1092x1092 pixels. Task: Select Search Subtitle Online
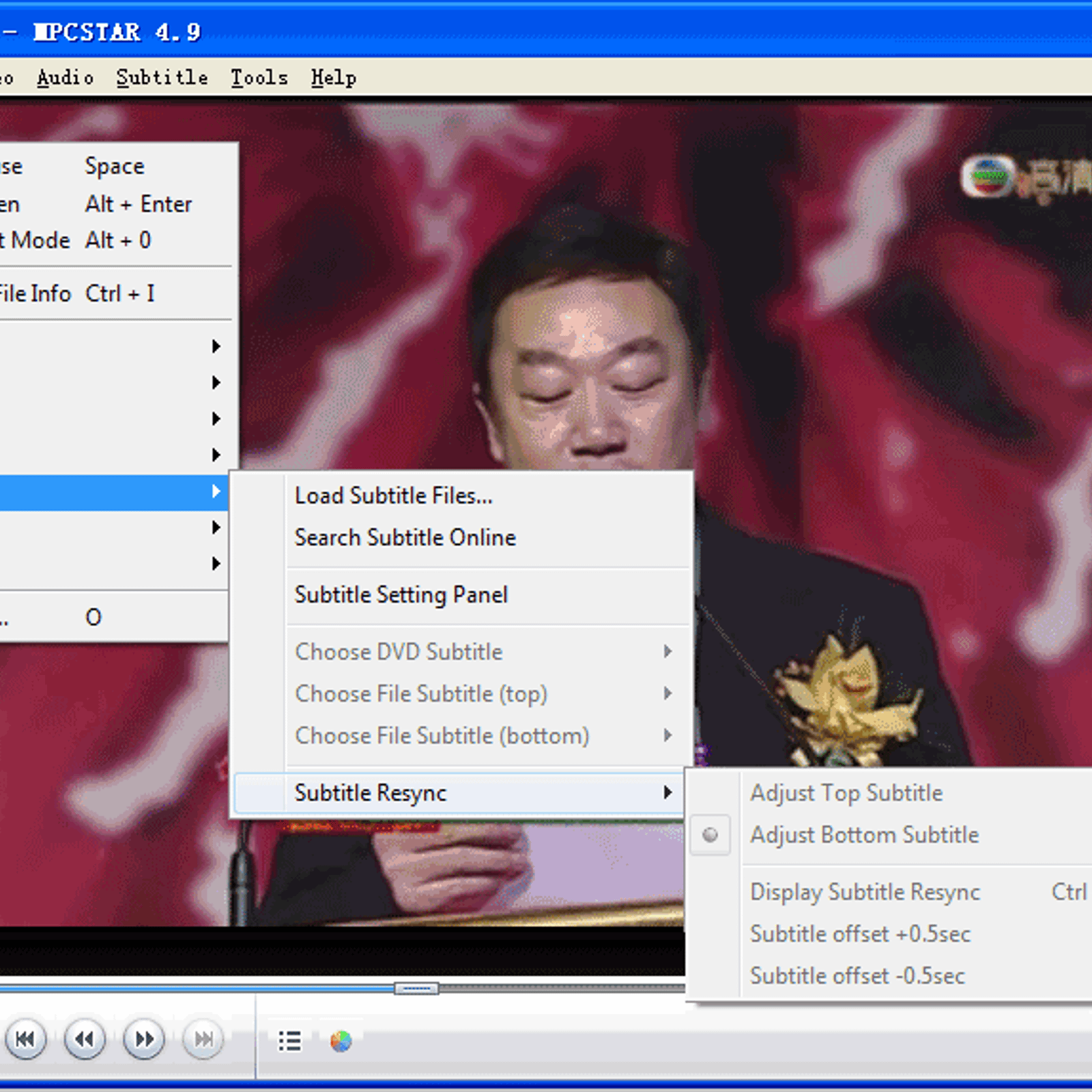click(463, 538)
